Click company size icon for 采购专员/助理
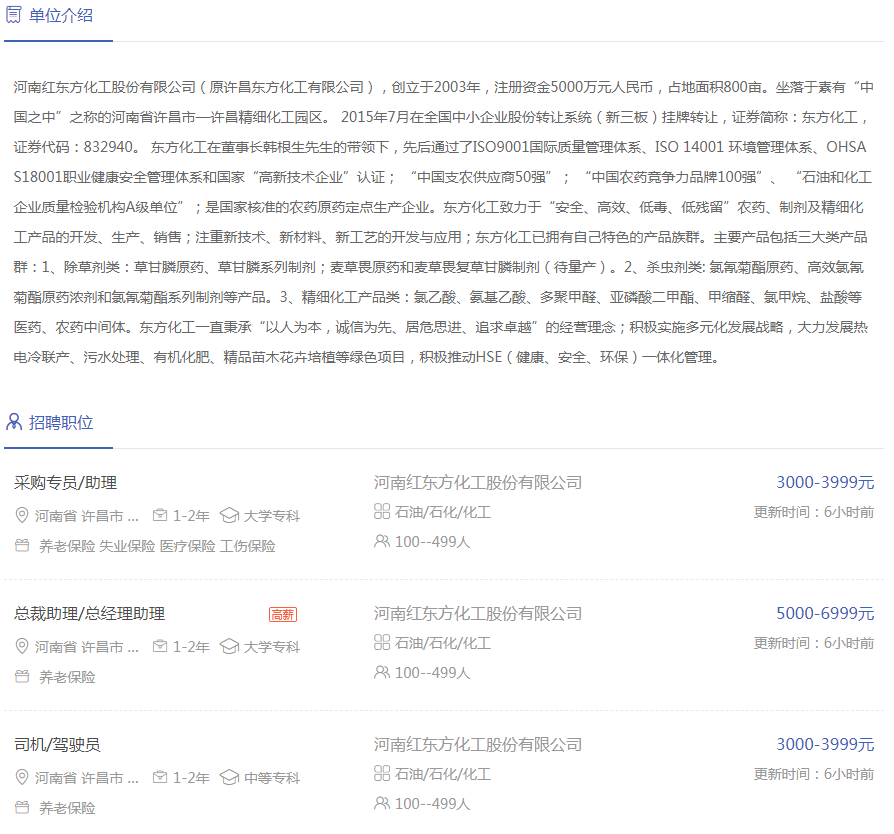This screenshot has width=894, height=834. point(382,541)
